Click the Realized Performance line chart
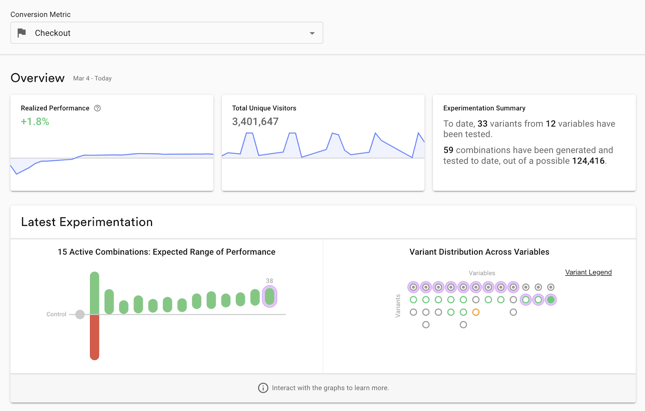645x411 pixels. point(112,163)
